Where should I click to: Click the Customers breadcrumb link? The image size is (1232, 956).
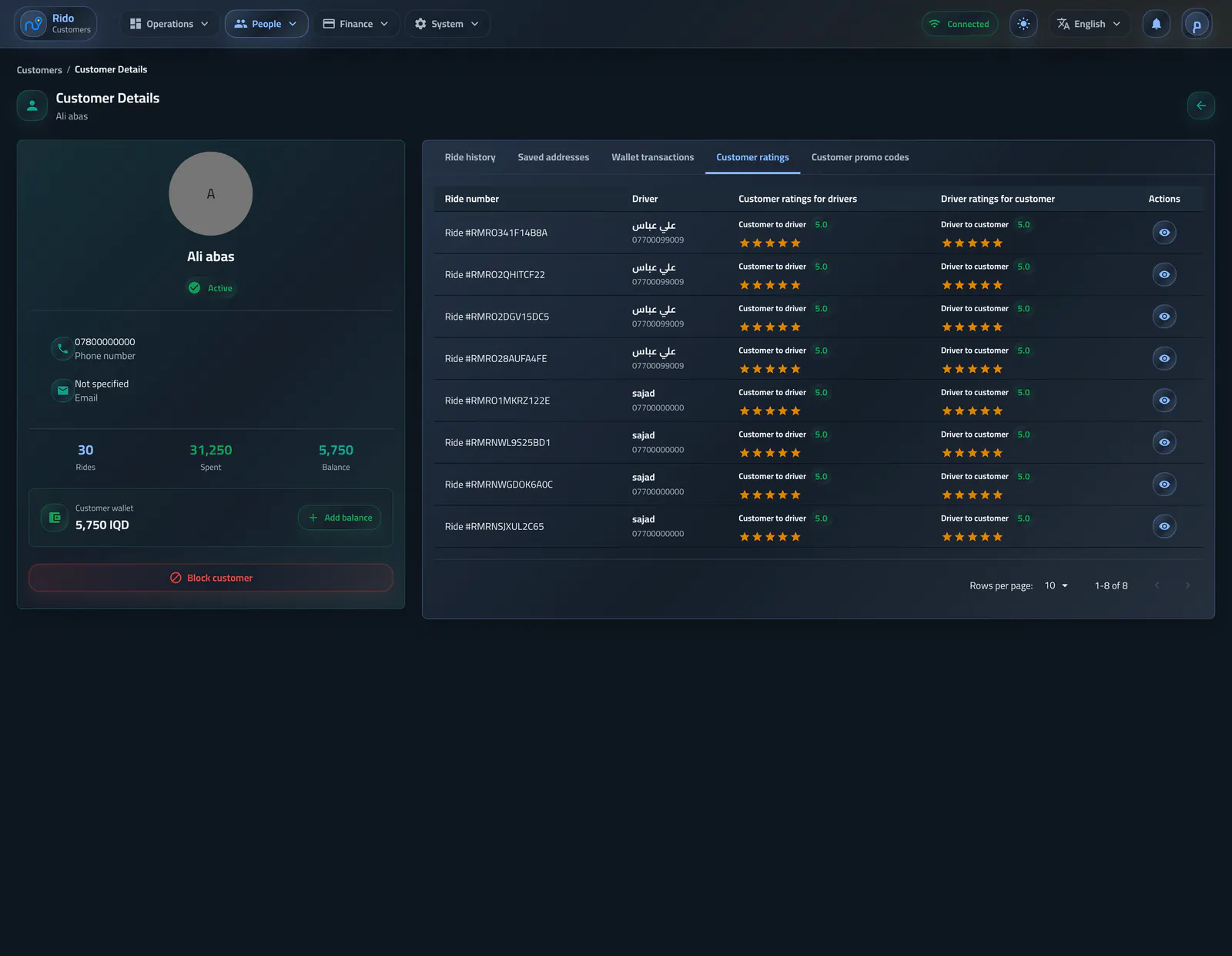[x=39, y=70]
